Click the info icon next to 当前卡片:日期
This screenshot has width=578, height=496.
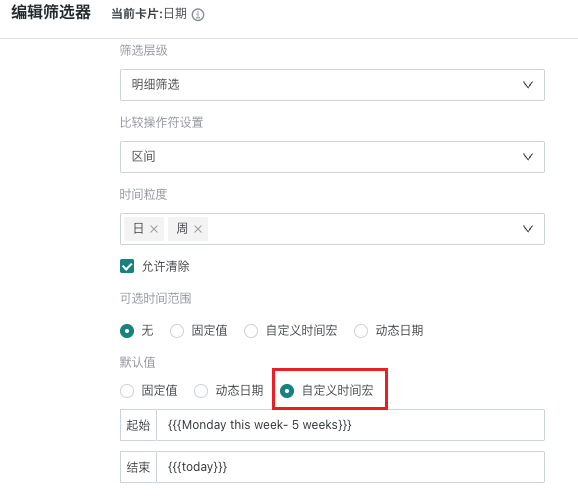[x=198, y=15]
